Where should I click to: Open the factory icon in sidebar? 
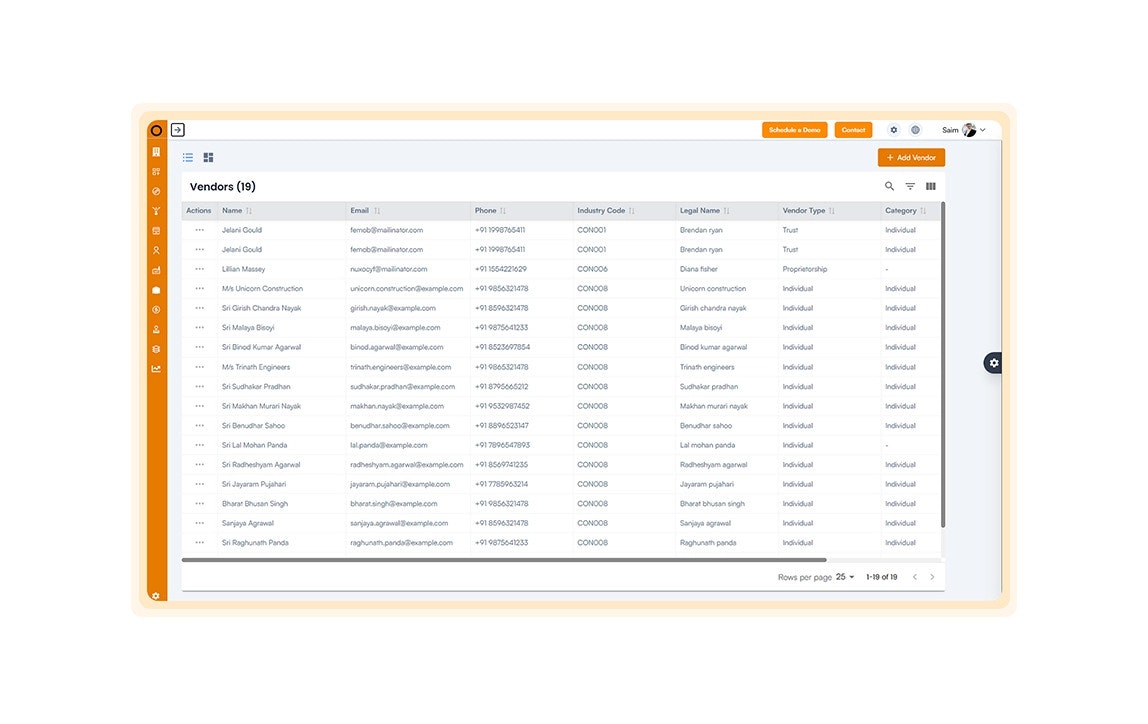[x=156, y=270]
